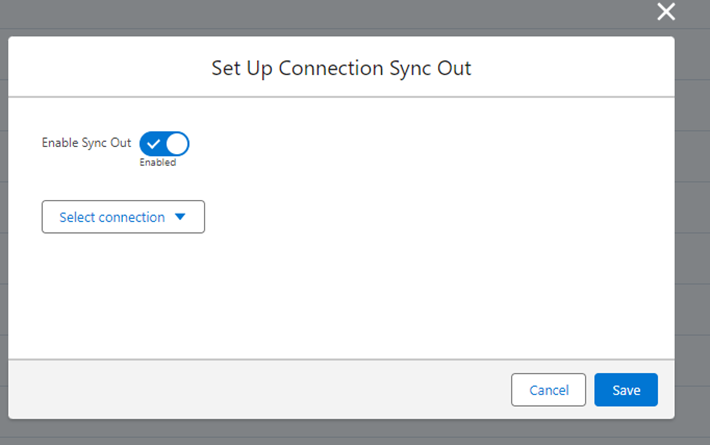Save the connection sync settings

click(626, 390)
